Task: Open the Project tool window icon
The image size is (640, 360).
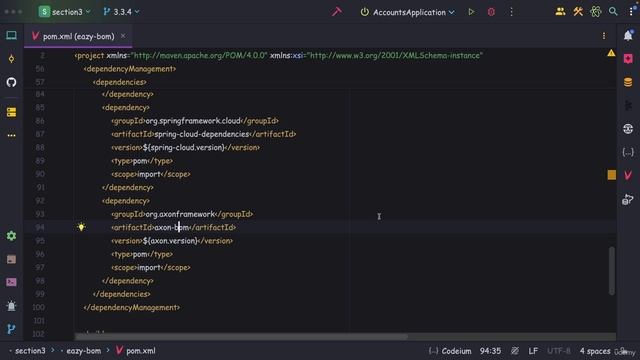Action: pos(11,36)
